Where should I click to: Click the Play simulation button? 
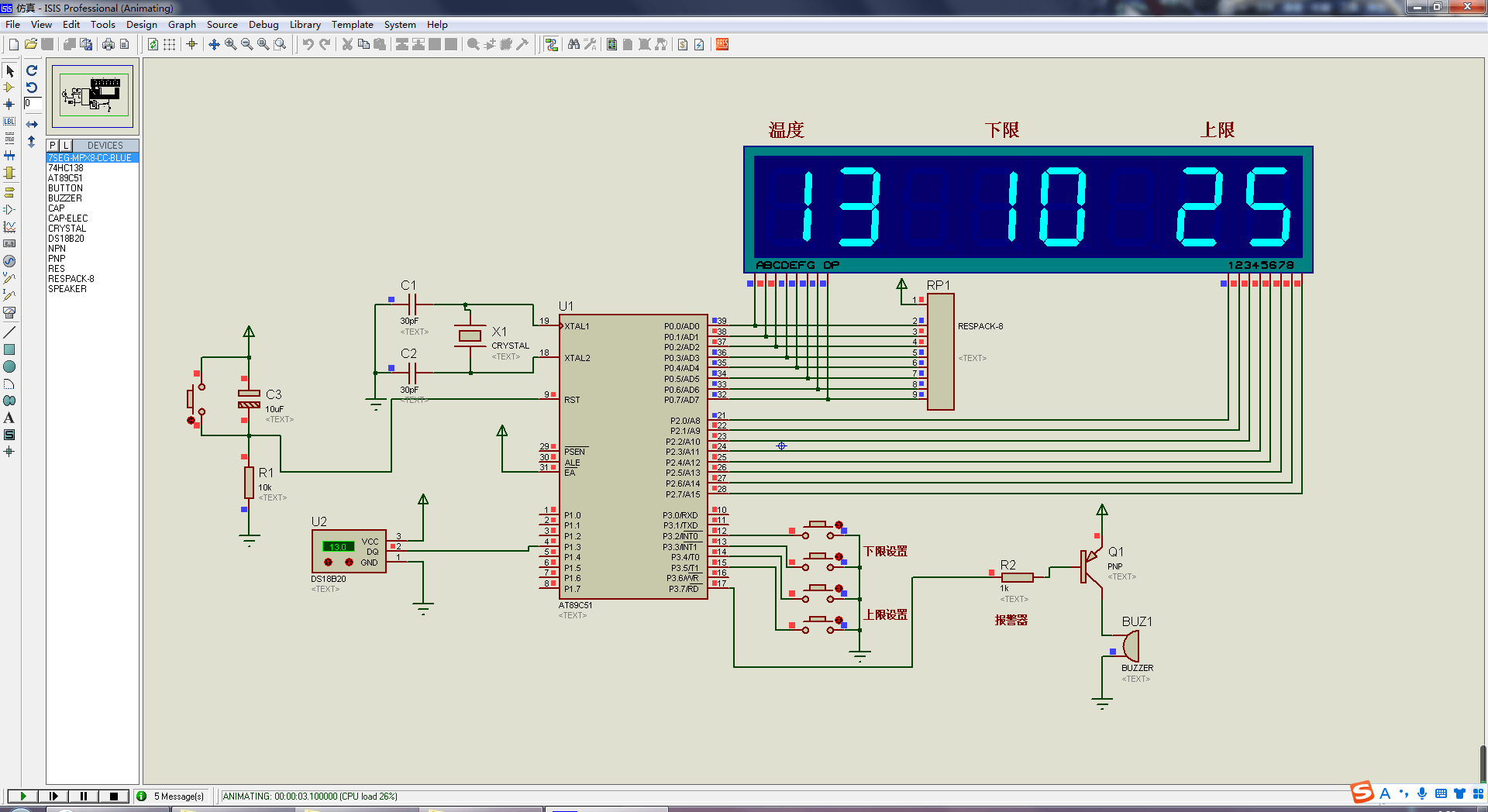23,796
